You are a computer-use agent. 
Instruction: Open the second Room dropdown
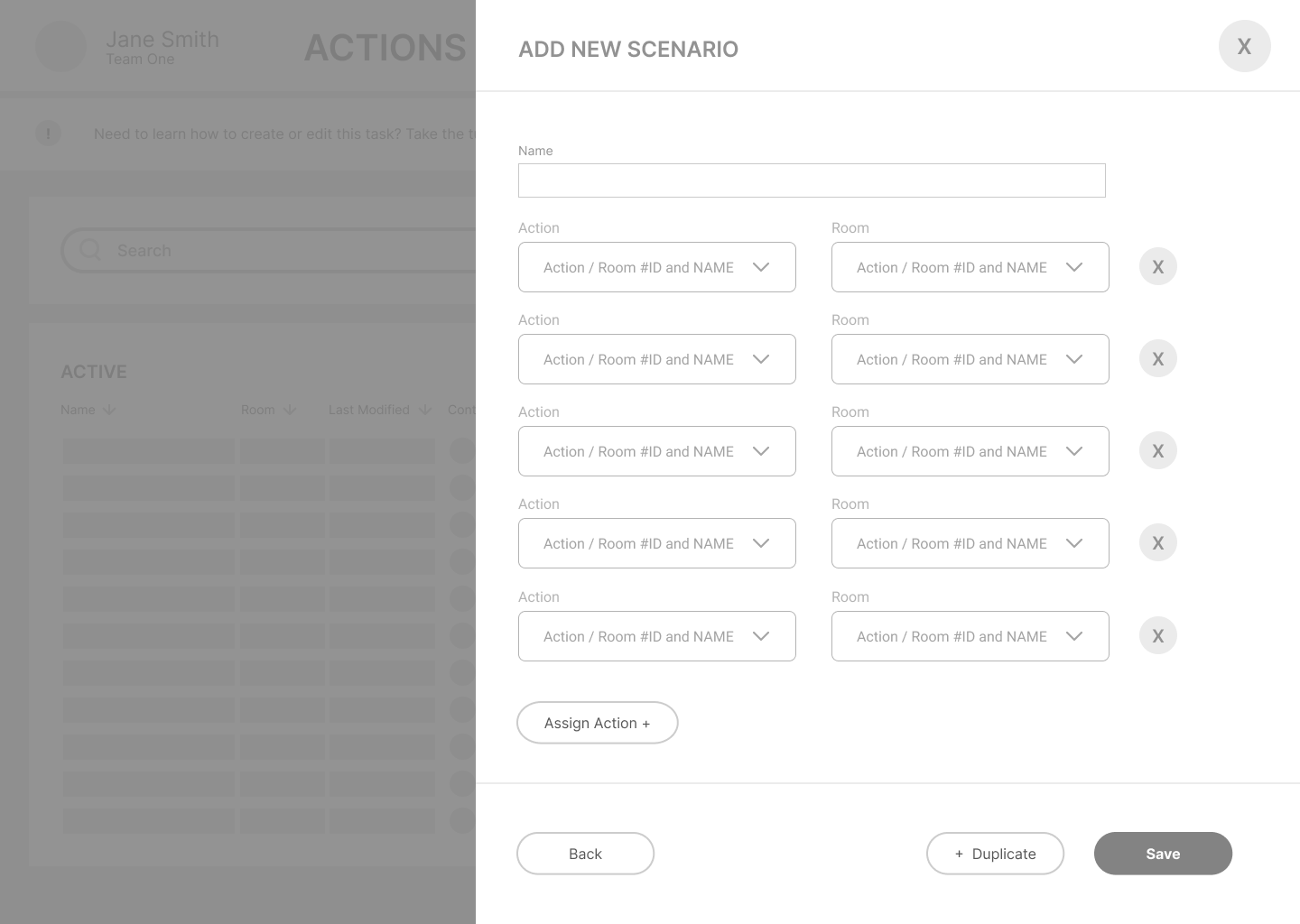click(970, 359)
